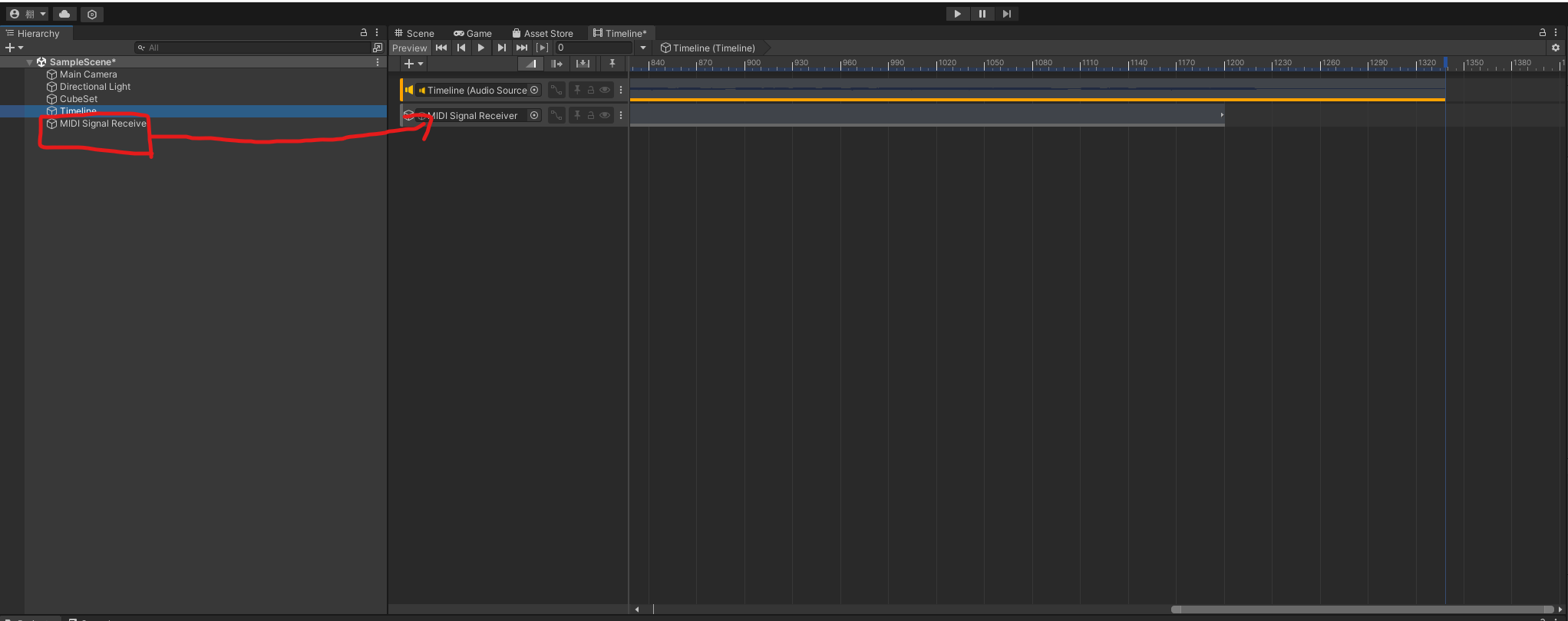Open the Timeline window options menu
The width and height of the screenshot is (1568, 621).
(x=1556, y=33)
